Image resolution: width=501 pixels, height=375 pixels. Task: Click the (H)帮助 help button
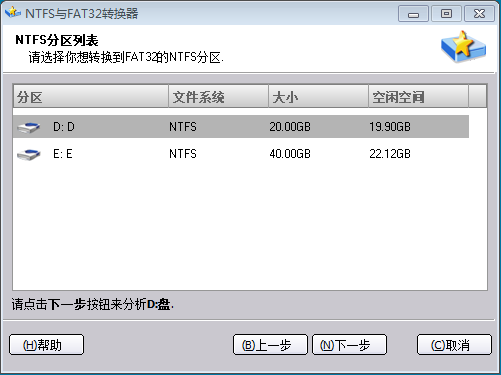[x=46, y=345]
